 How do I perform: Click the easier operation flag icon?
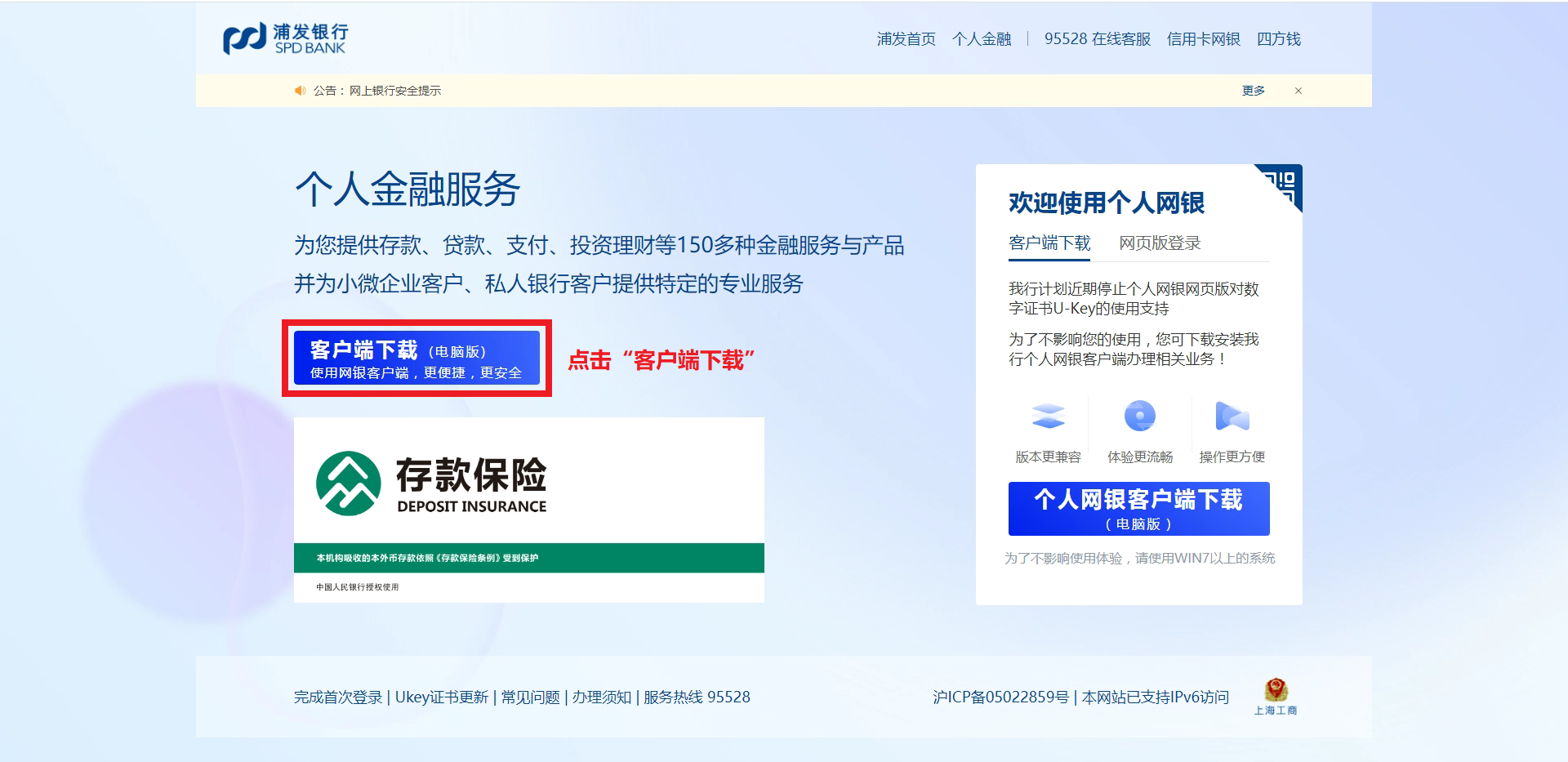1232,416
